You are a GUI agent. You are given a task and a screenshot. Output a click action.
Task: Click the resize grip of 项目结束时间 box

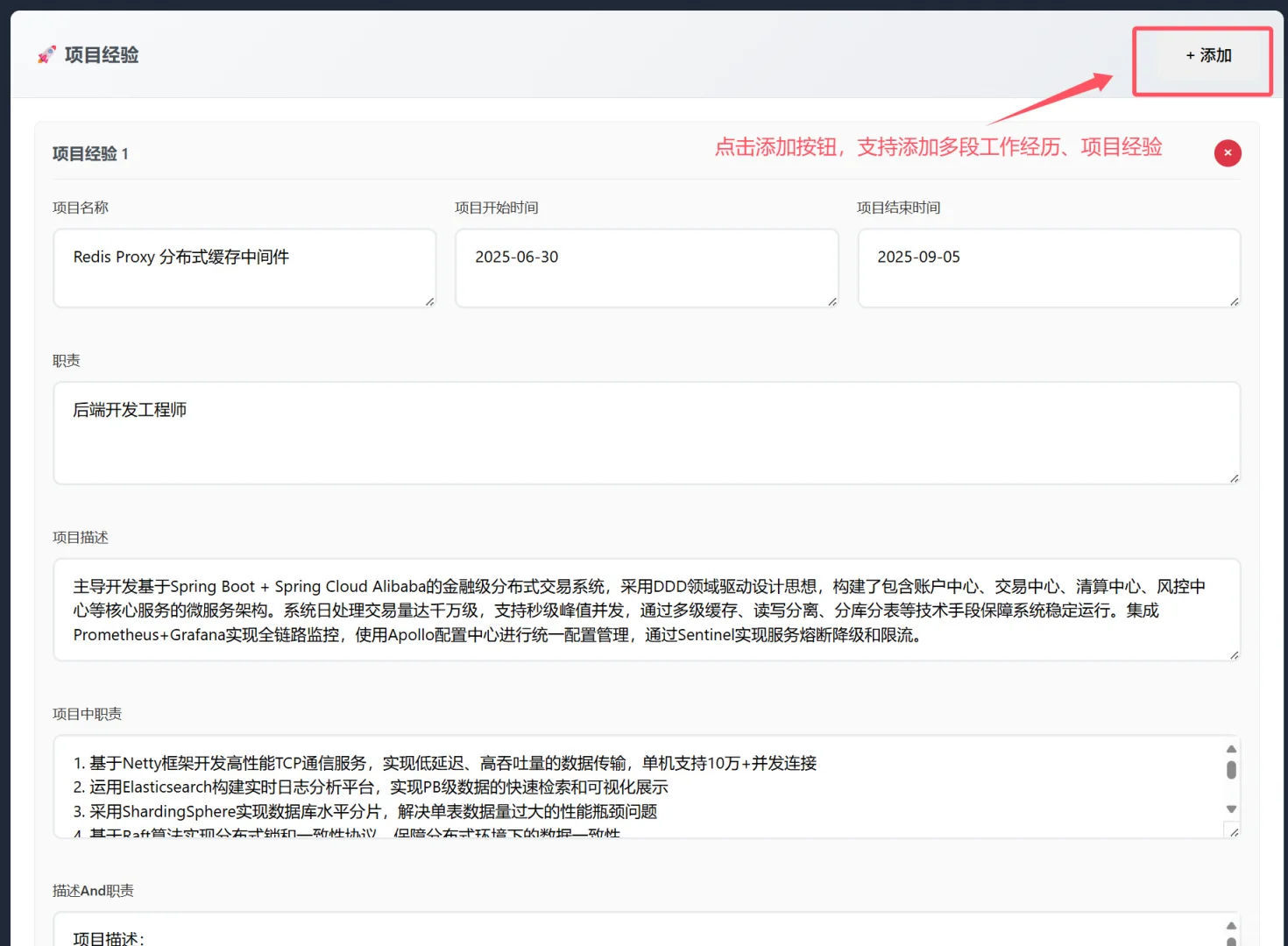coord(1235,302)
